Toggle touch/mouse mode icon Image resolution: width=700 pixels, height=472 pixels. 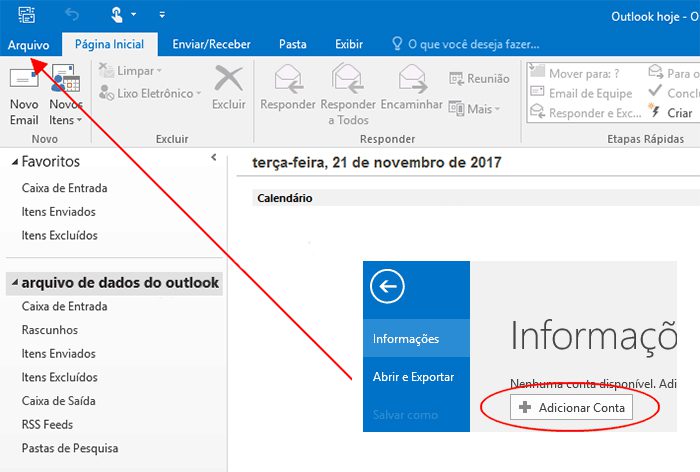click(x=117, y=15)
